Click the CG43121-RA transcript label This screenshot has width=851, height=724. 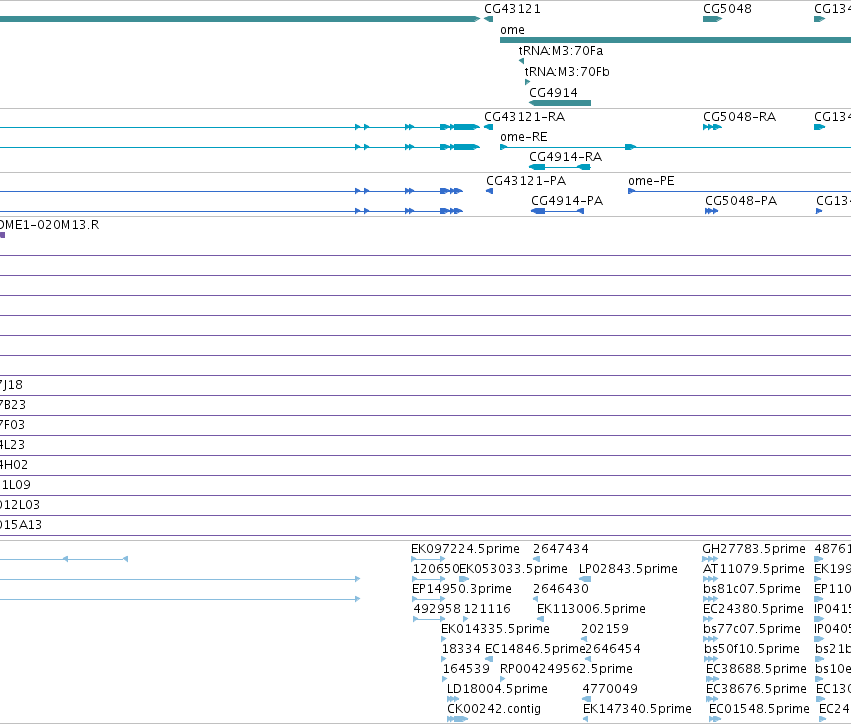(524, 117)
